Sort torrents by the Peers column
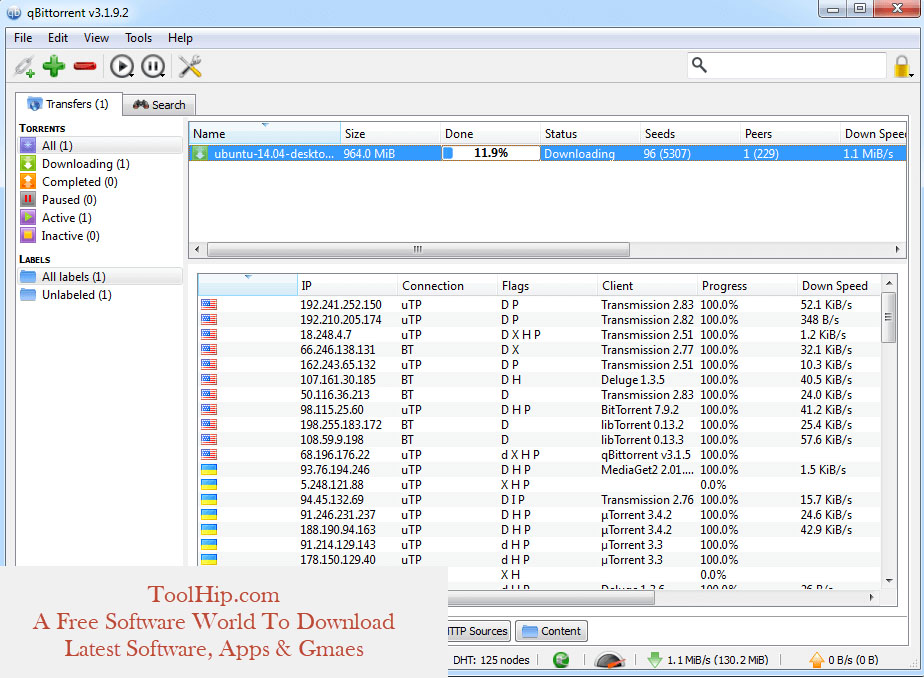The height and width of the screenshot is (678, 924). (x=790, y=134)
